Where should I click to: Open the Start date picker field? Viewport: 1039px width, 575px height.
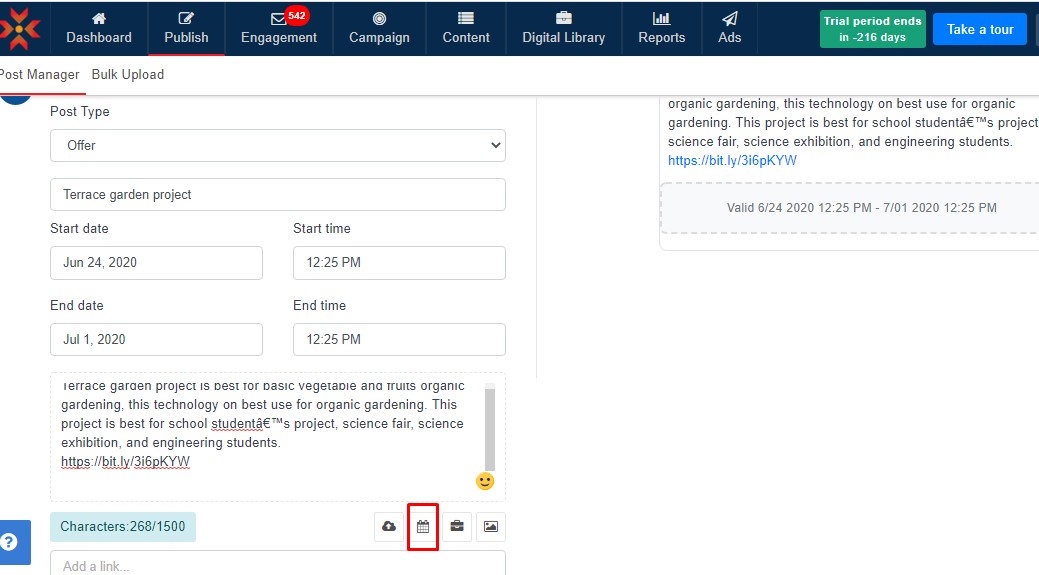coord(156,263)
